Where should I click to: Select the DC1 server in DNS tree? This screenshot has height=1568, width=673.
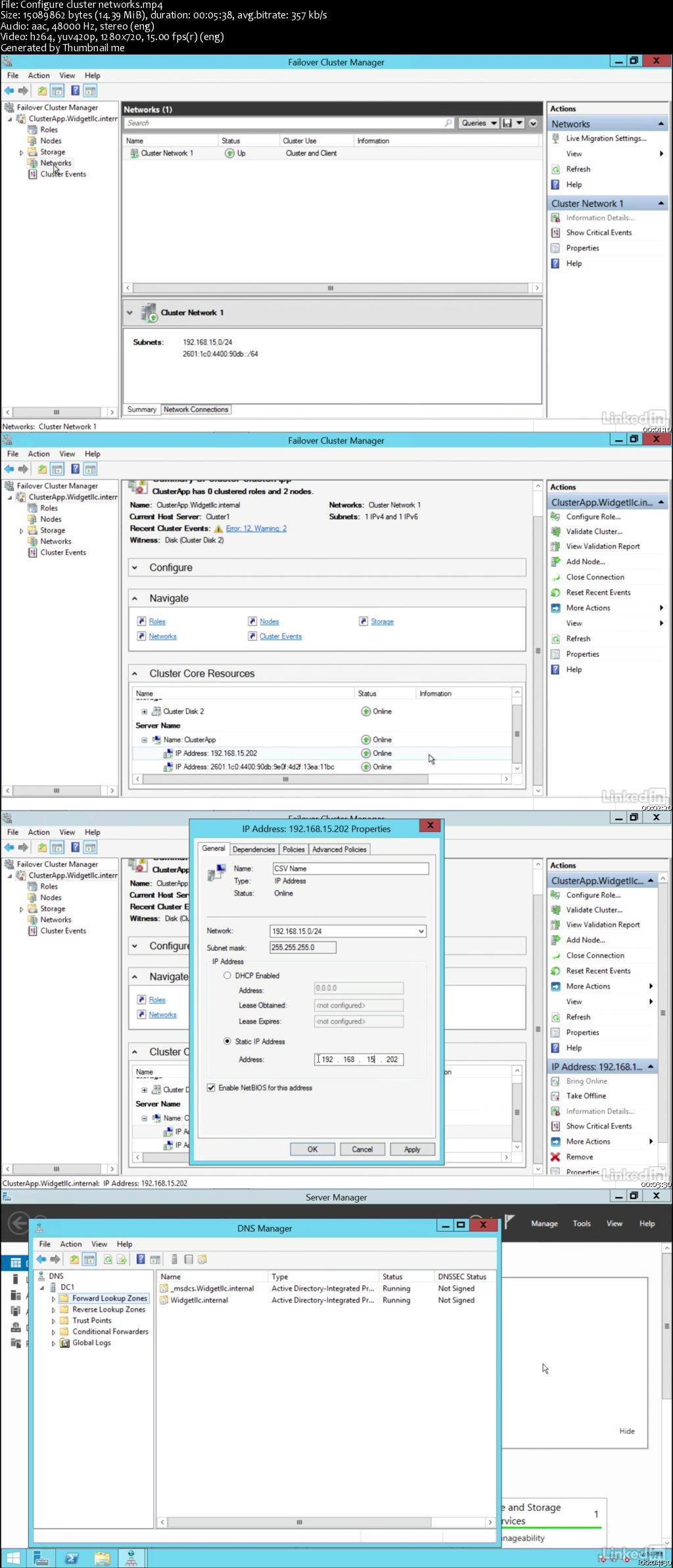[67, 1287]
